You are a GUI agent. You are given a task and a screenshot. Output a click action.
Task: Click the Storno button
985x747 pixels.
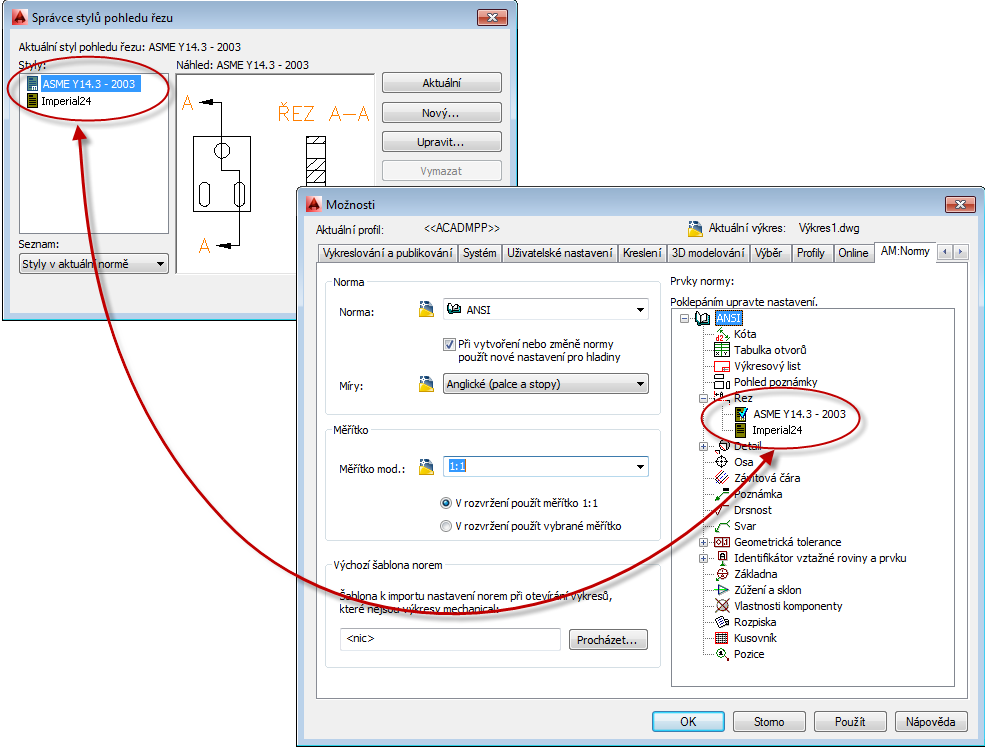769,722
